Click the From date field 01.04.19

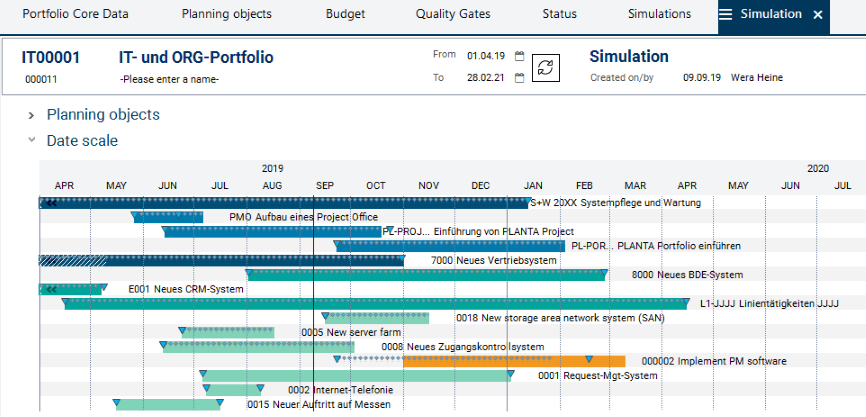[x=484, y=57]
